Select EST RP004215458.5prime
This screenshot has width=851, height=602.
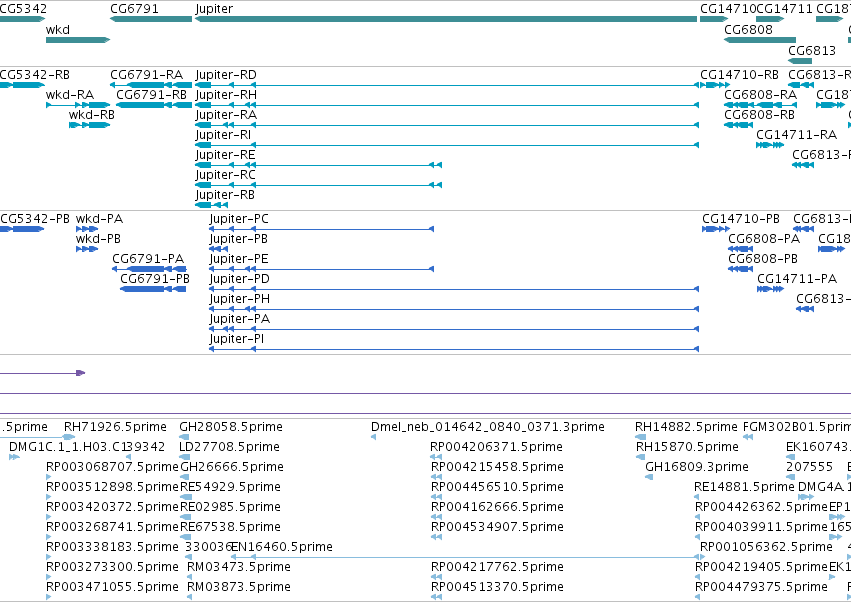click(497, 467)
